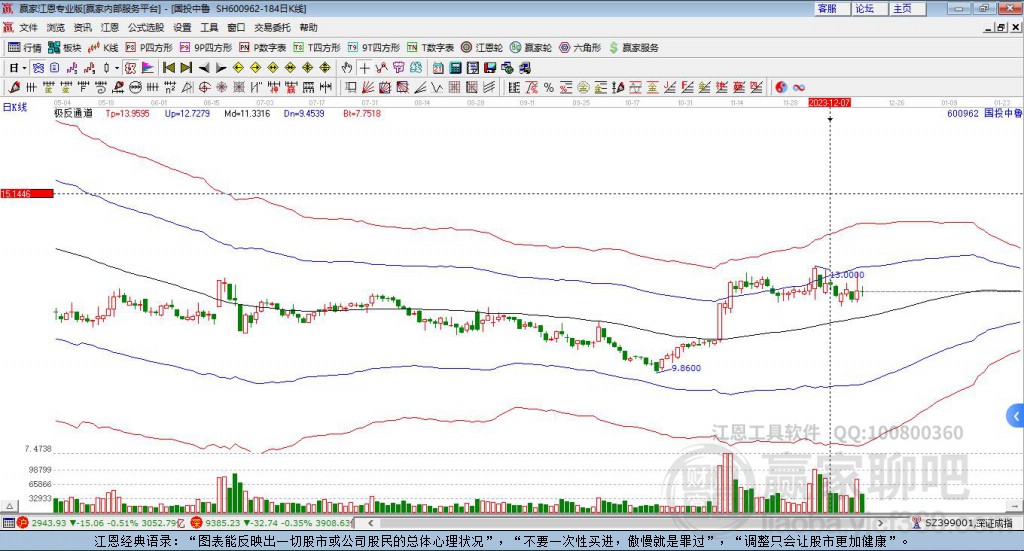Select the red fan lines drawing tool
The width and height of the screenshot is (1024, 551).
[368, 87]
